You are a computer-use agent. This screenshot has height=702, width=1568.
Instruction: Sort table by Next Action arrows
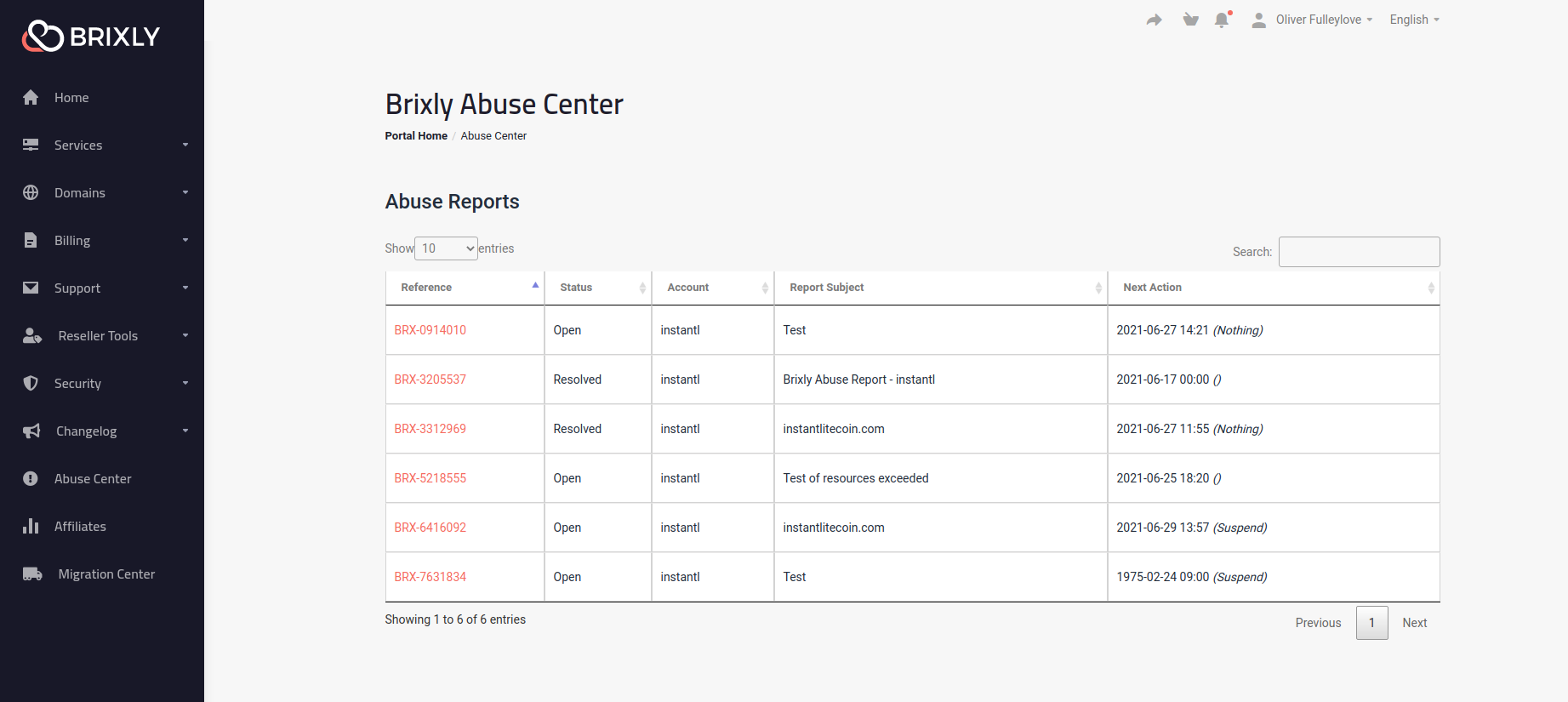[1431, 288]
